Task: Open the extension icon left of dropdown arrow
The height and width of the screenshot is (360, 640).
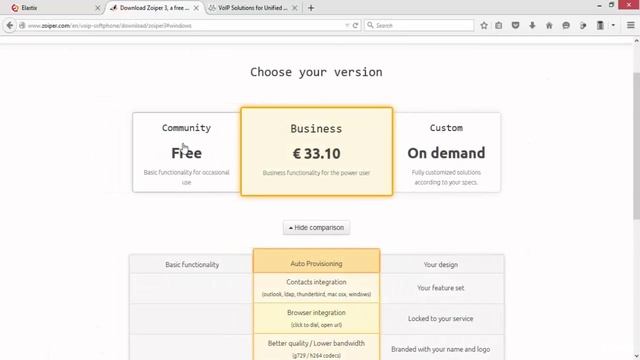Action: [x=600, y=25]
